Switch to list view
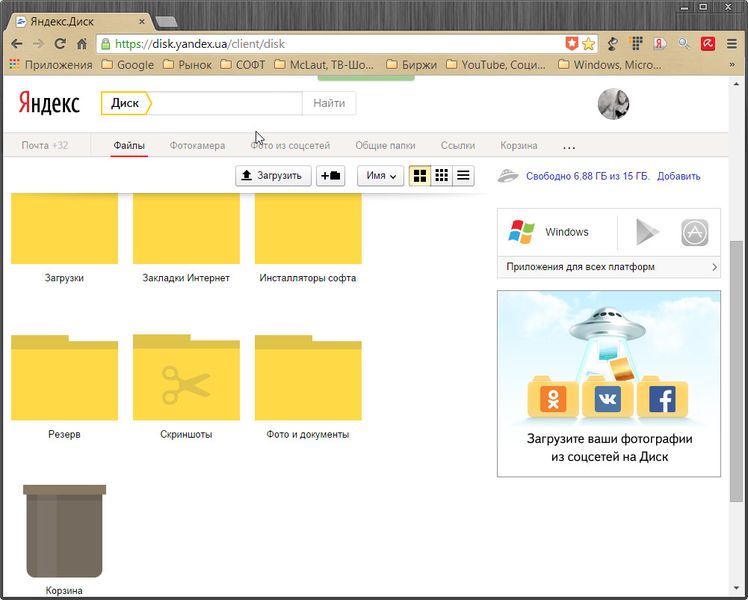Screen dimensions: 748x600 tap(463, 176)
